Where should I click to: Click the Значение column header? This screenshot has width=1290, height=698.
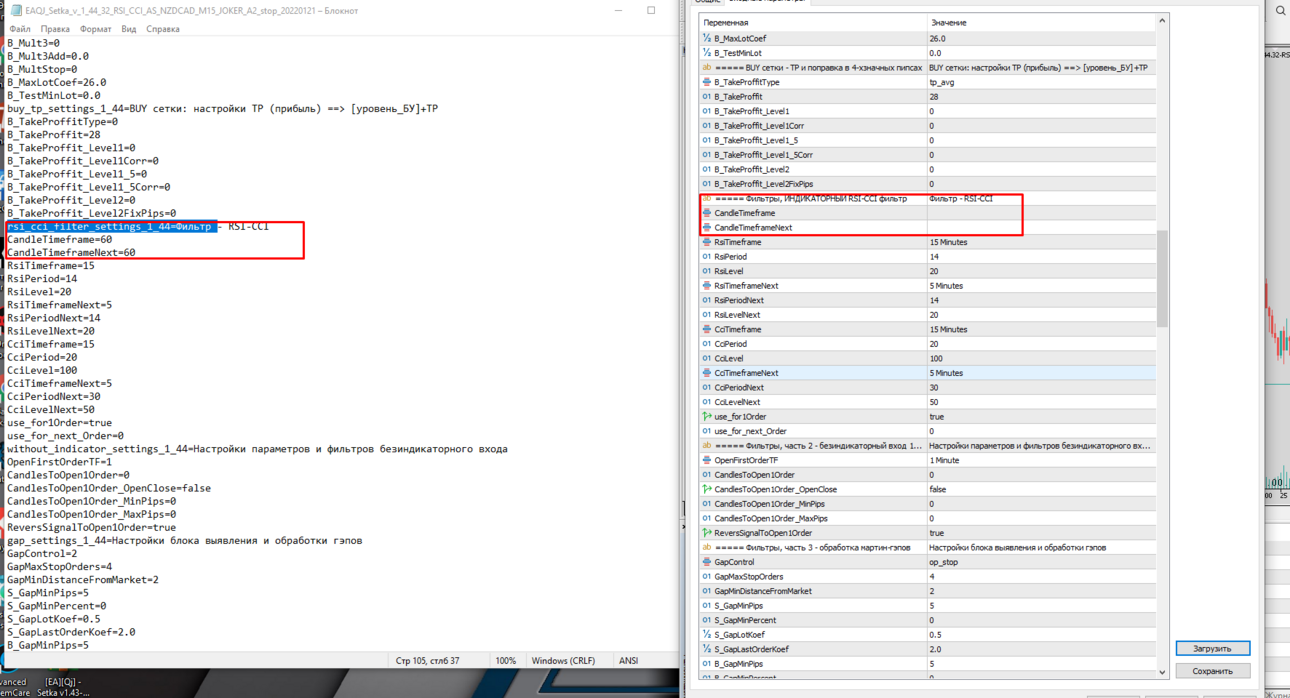pos(948,22)
